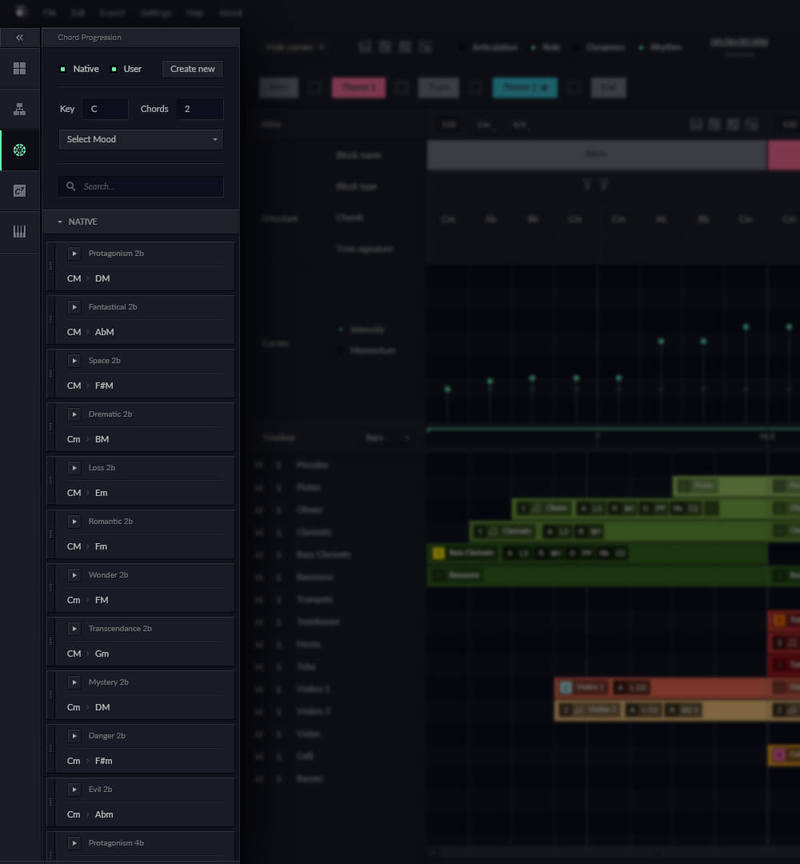Select the pink Theme 1 block button
800x864 pixels.
tap(359, 88)
